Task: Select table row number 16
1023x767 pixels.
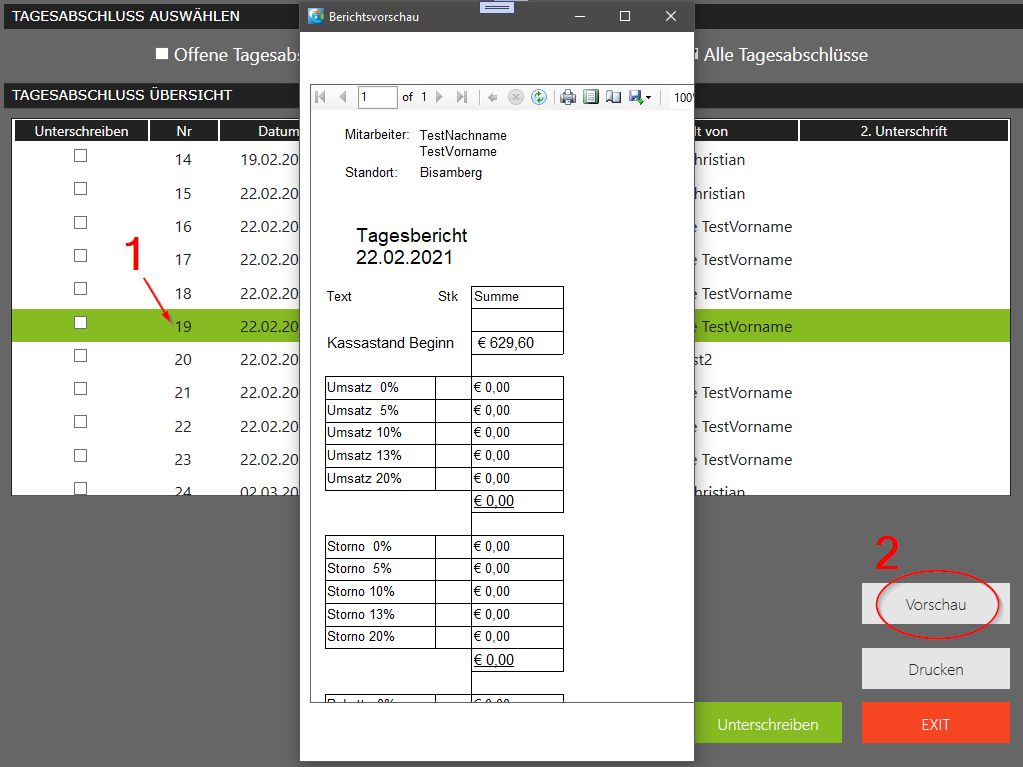Action: 183,226
